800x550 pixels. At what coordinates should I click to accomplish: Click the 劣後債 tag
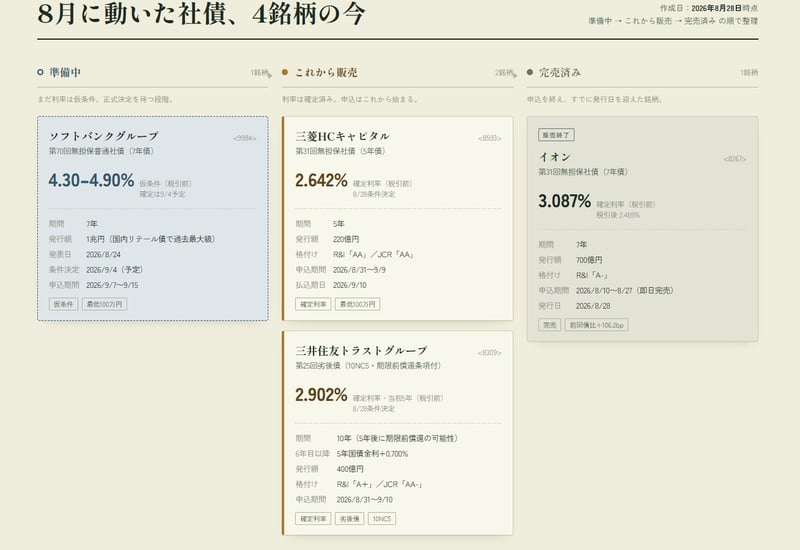(x=349, y=519)
